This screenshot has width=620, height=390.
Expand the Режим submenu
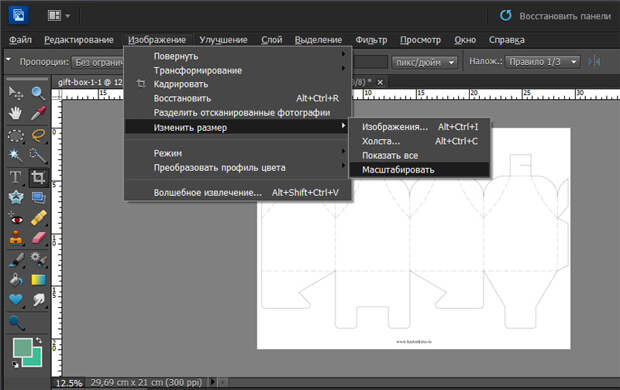[238, 153]
